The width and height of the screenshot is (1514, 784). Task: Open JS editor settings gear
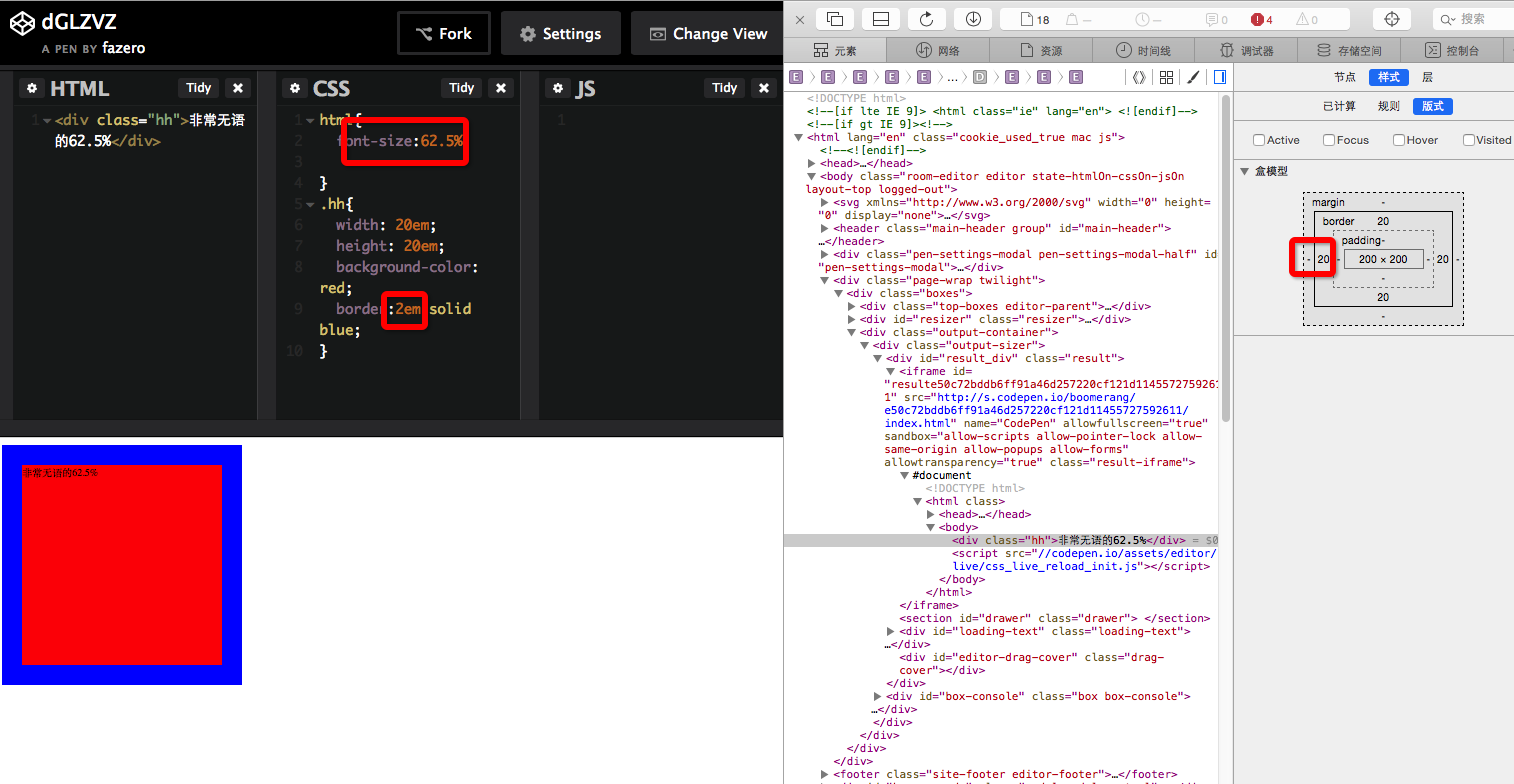(x=557, y=89)
